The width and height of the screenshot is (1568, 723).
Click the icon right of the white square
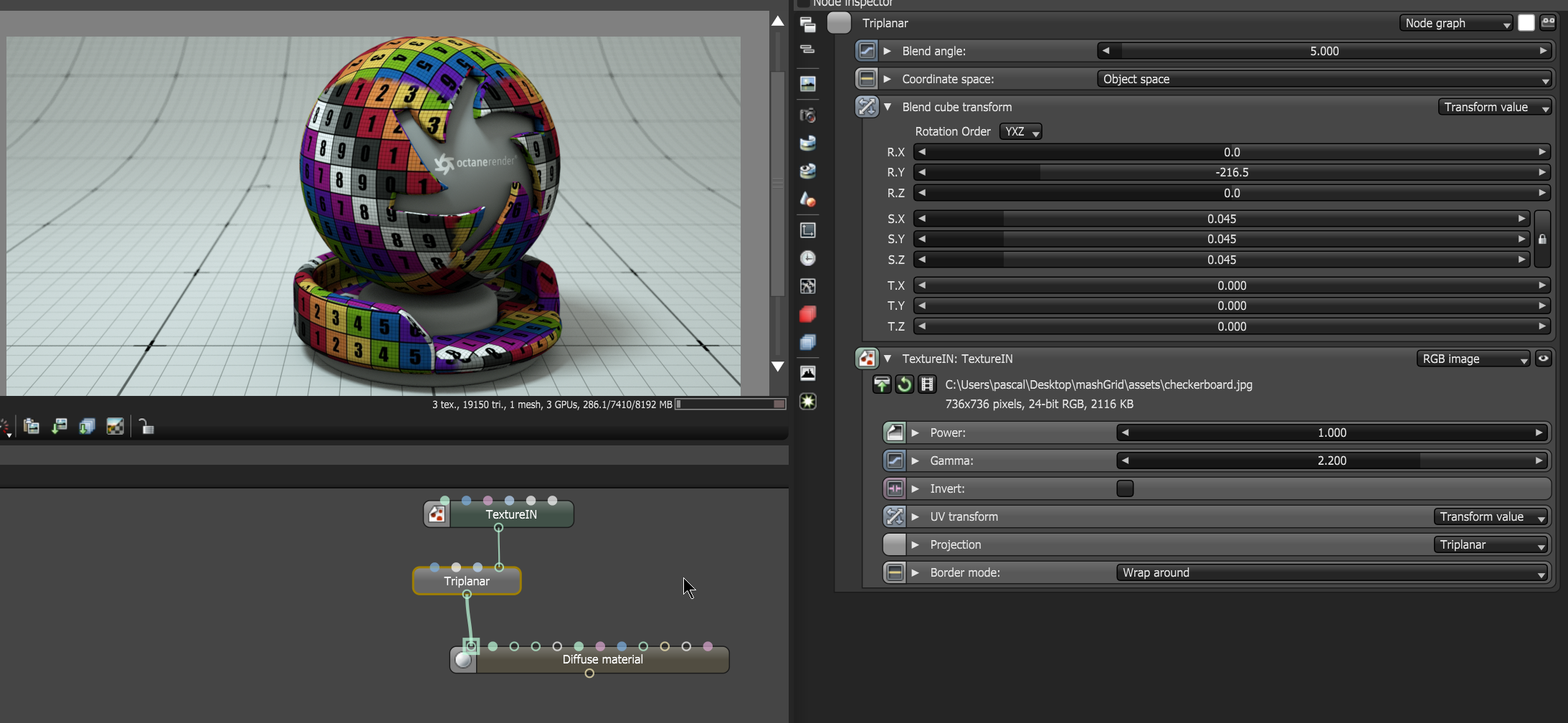1549,23
